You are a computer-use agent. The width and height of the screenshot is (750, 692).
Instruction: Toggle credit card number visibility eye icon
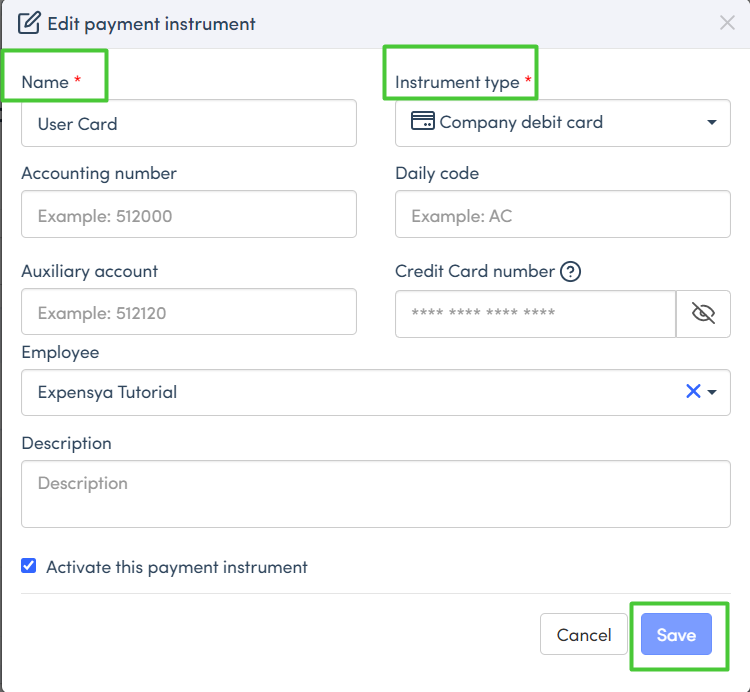tap(703, 314)
